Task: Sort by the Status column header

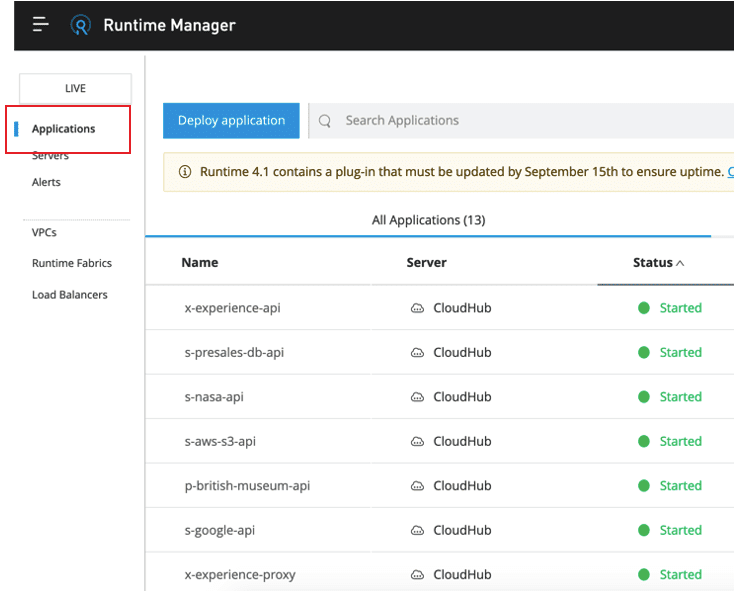Action: pos(653,262)
